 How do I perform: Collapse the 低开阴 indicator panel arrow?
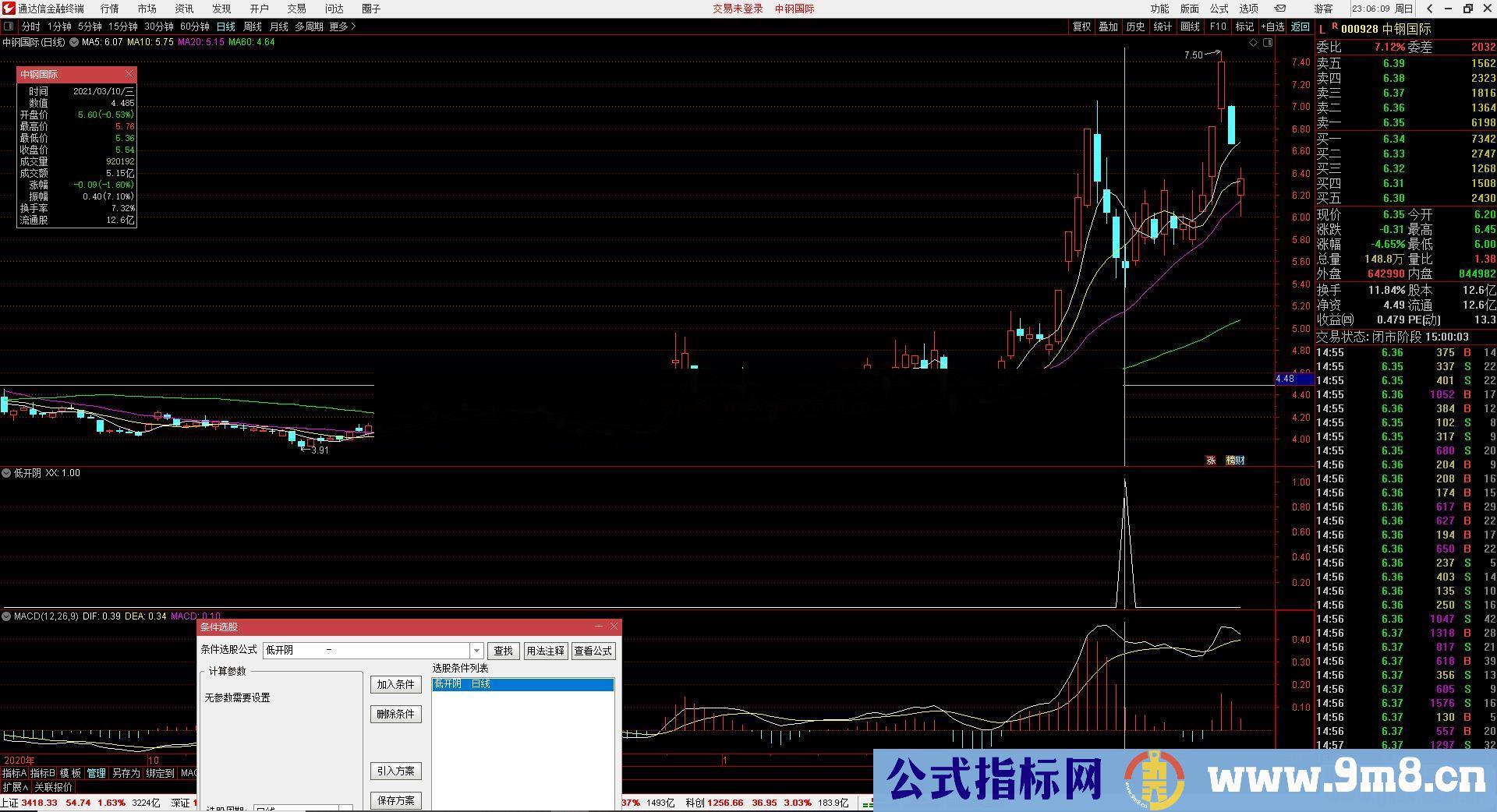[8, 472]
